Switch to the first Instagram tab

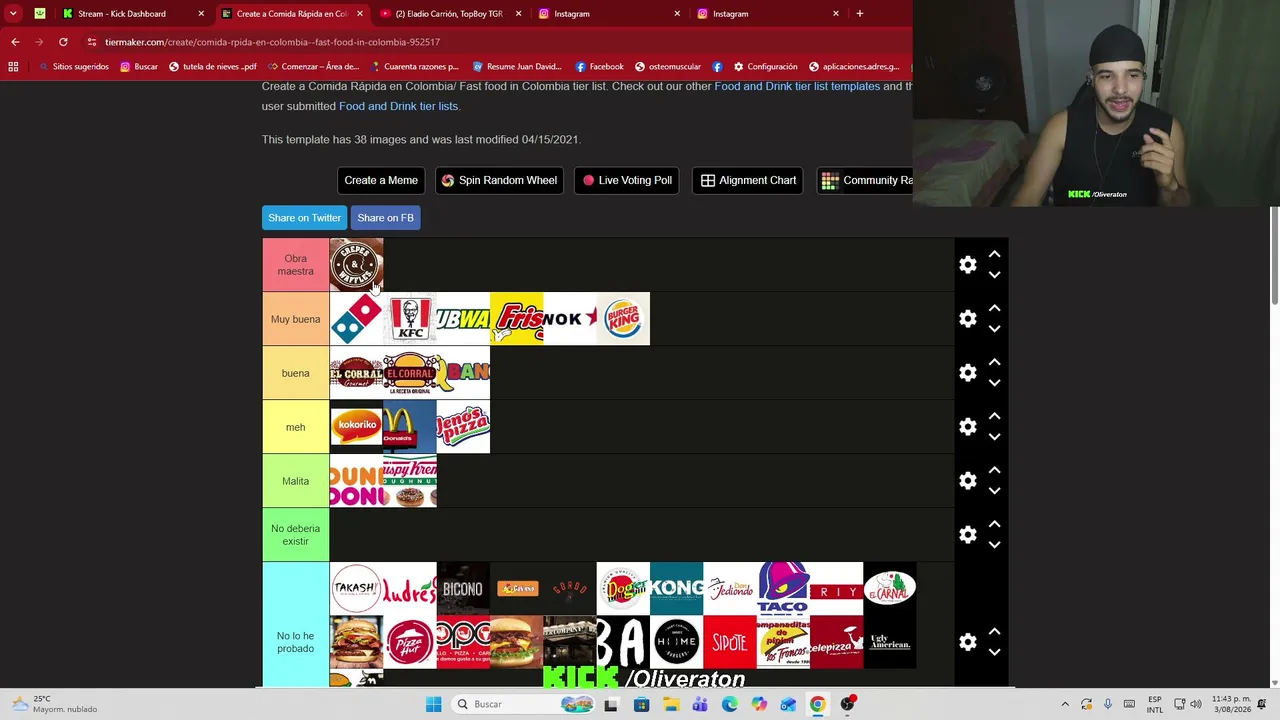(x=609, y=14)
